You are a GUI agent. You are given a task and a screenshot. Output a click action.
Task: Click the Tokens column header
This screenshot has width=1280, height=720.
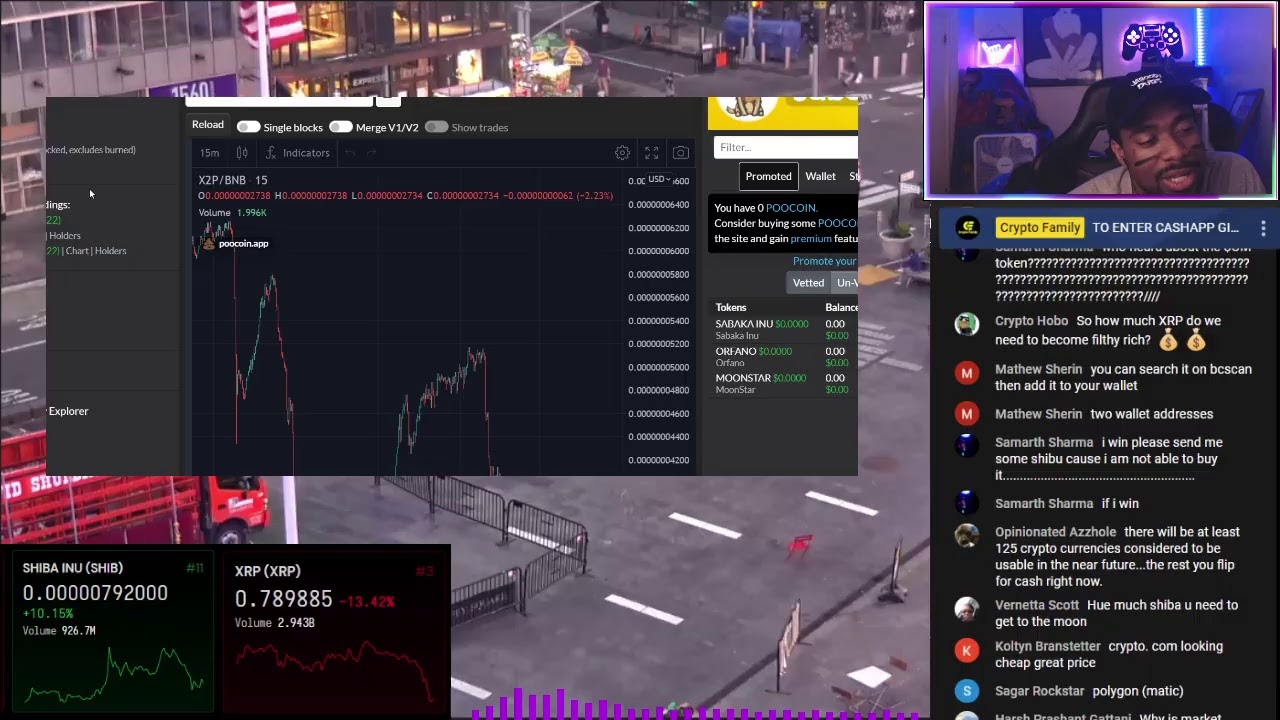(731, 308)
